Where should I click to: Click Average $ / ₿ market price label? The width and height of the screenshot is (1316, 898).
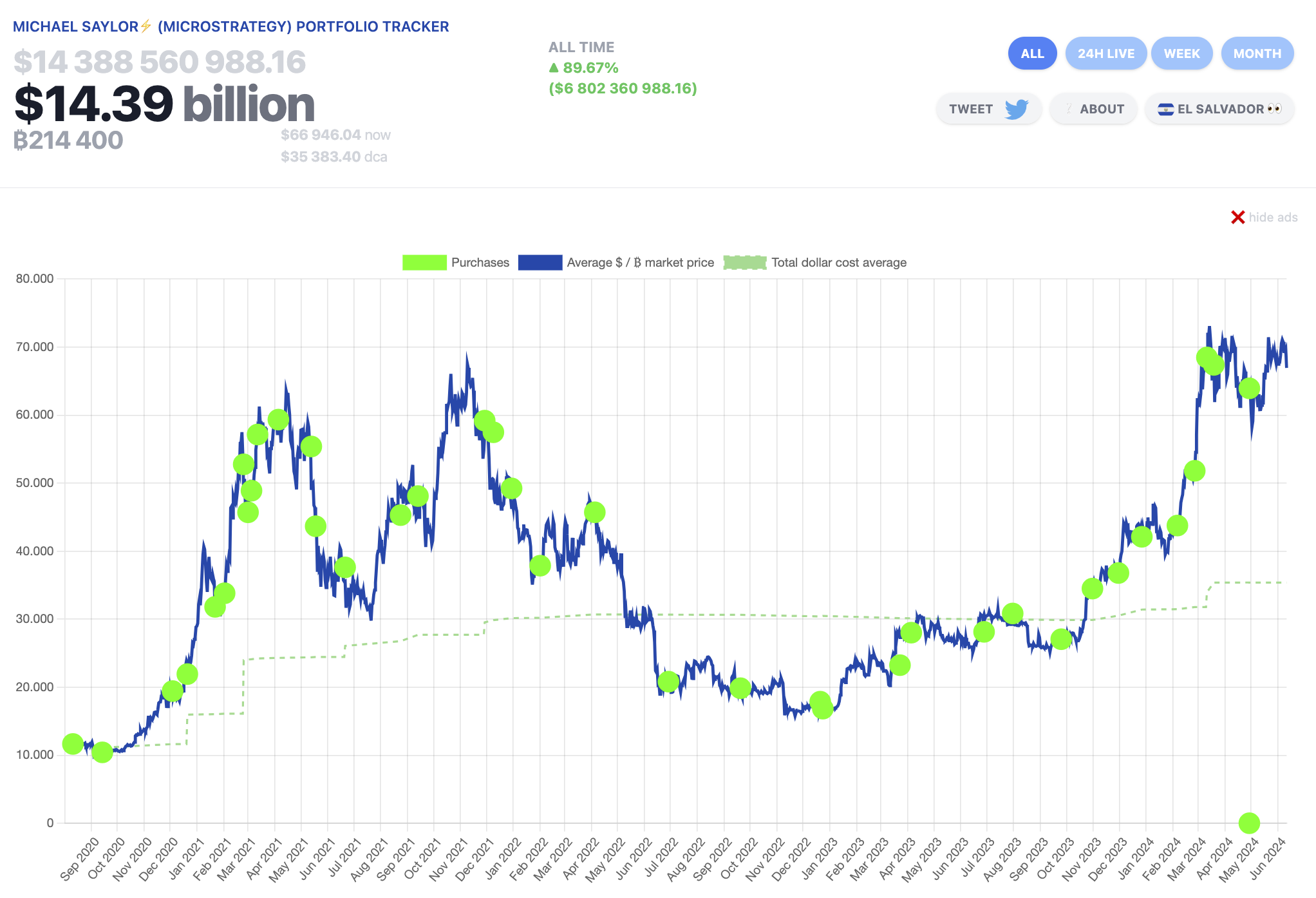(x=640, y=262)
